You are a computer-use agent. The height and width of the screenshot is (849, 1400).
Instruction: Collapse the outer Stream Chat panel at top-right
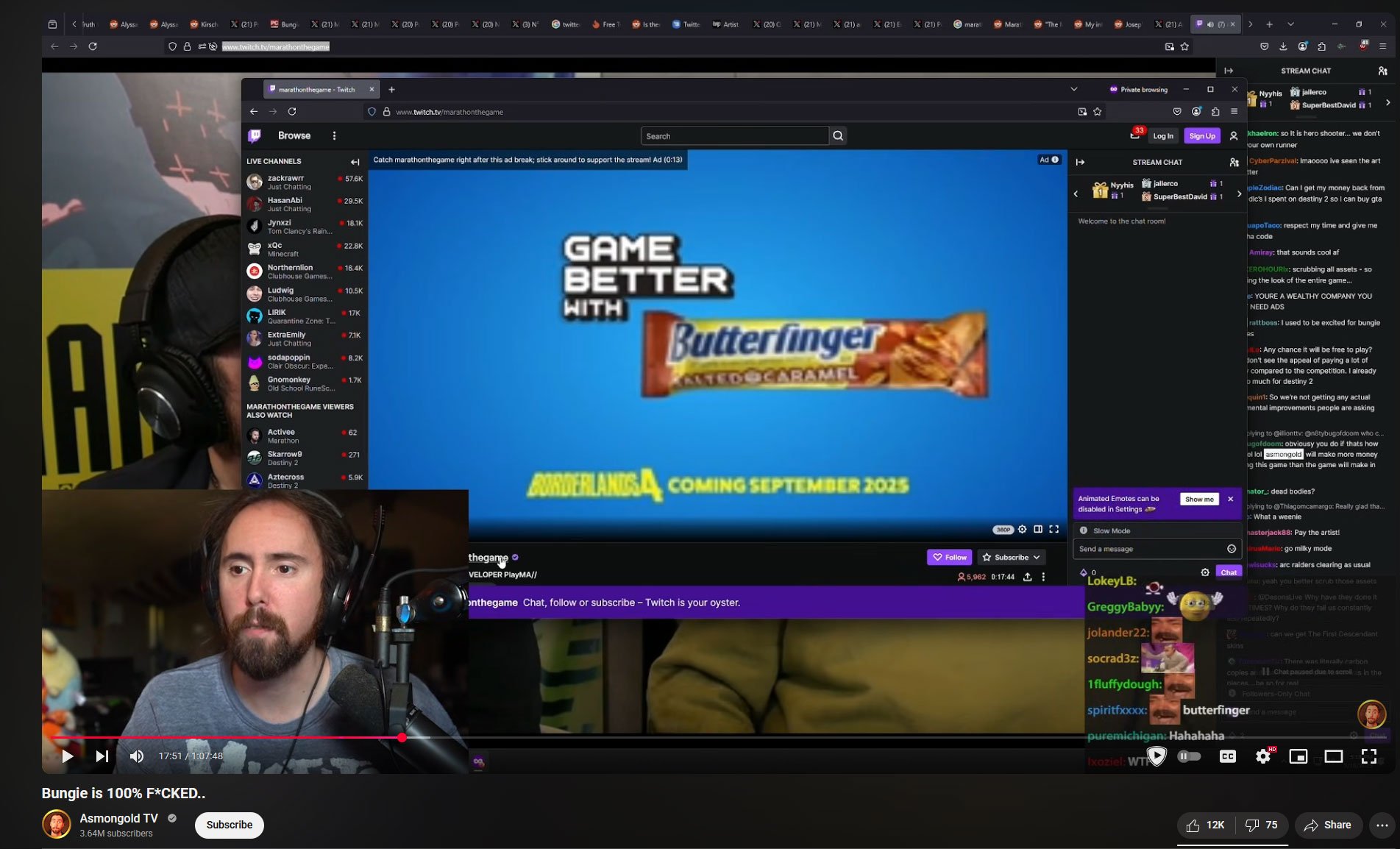coord(1229,71)
